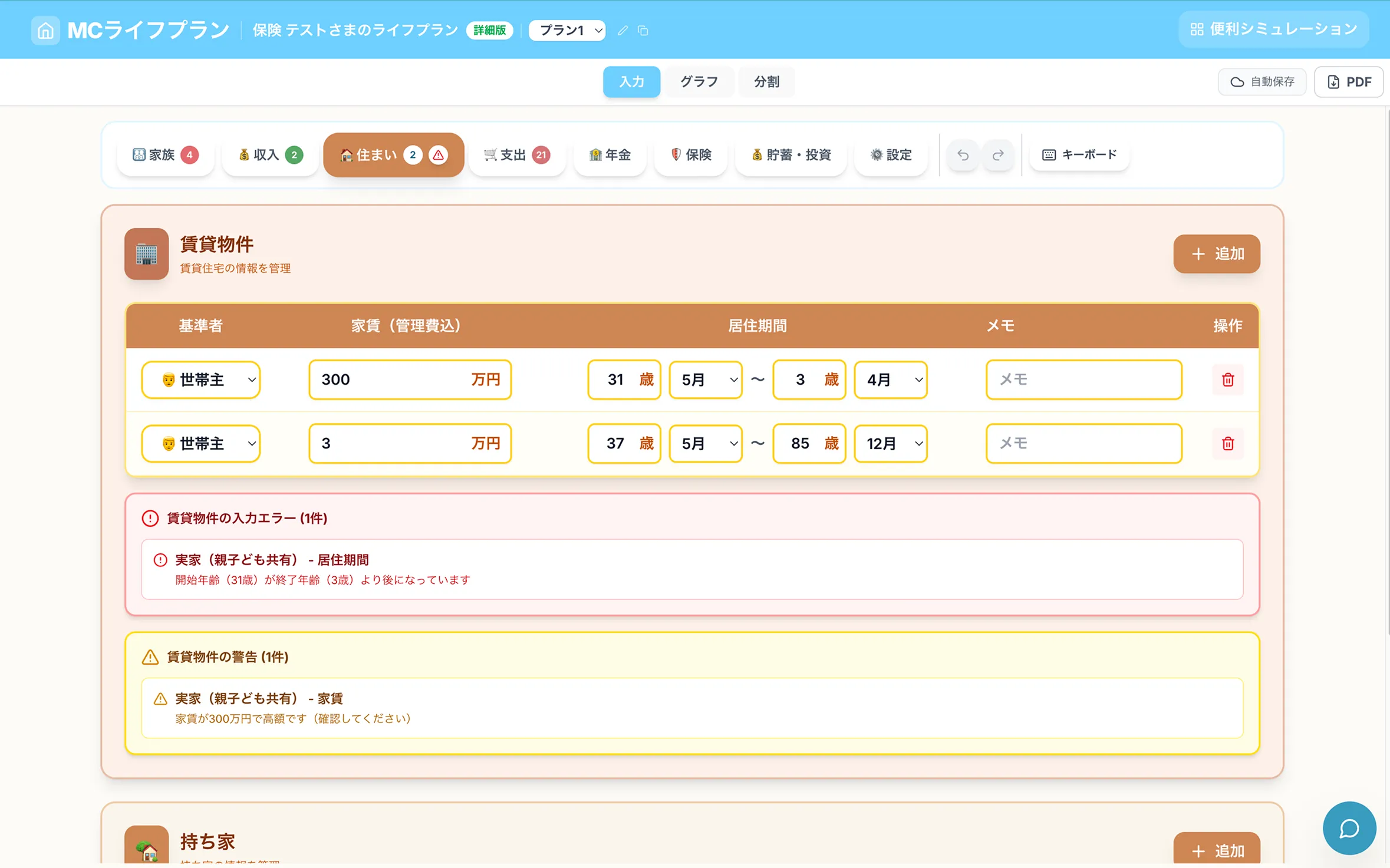
Task: Click 追加 button for 賃貸物件
Action: coord(1216,254)
